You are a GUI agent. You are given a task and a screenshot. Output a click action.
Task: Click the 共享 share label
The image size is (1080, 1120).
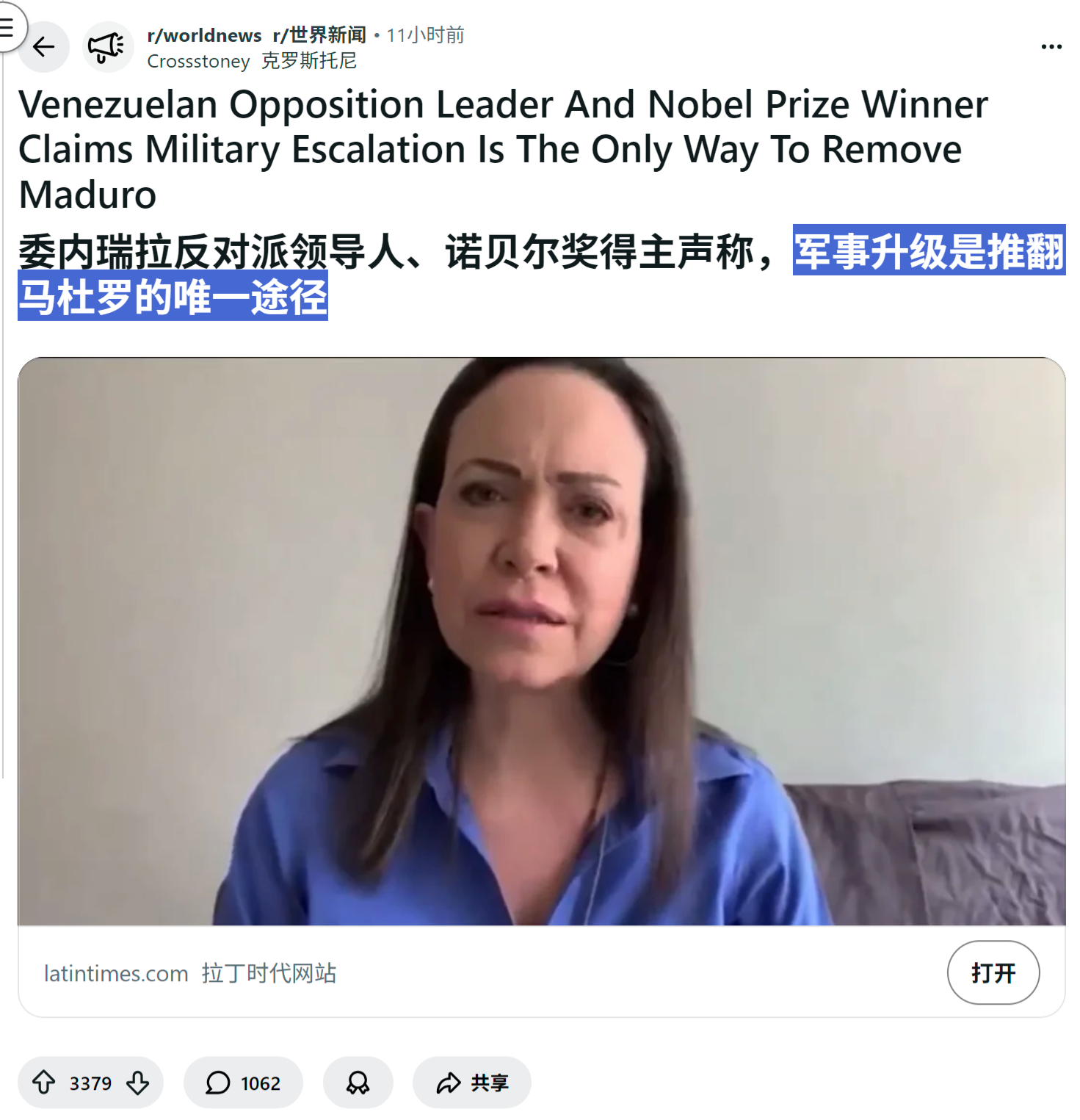(490, 1083)
